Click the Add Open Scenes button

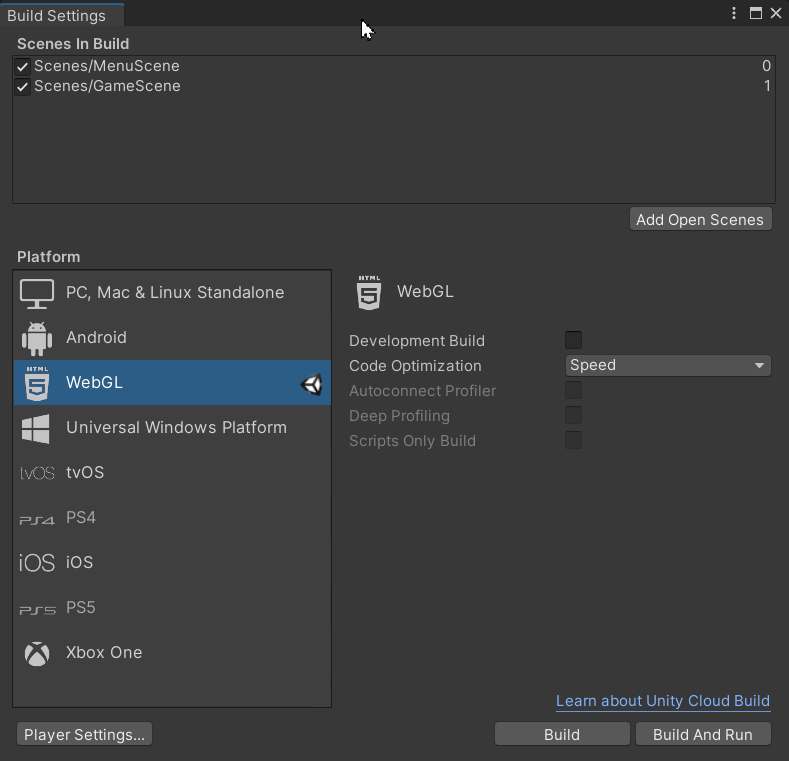coord(700,219)
